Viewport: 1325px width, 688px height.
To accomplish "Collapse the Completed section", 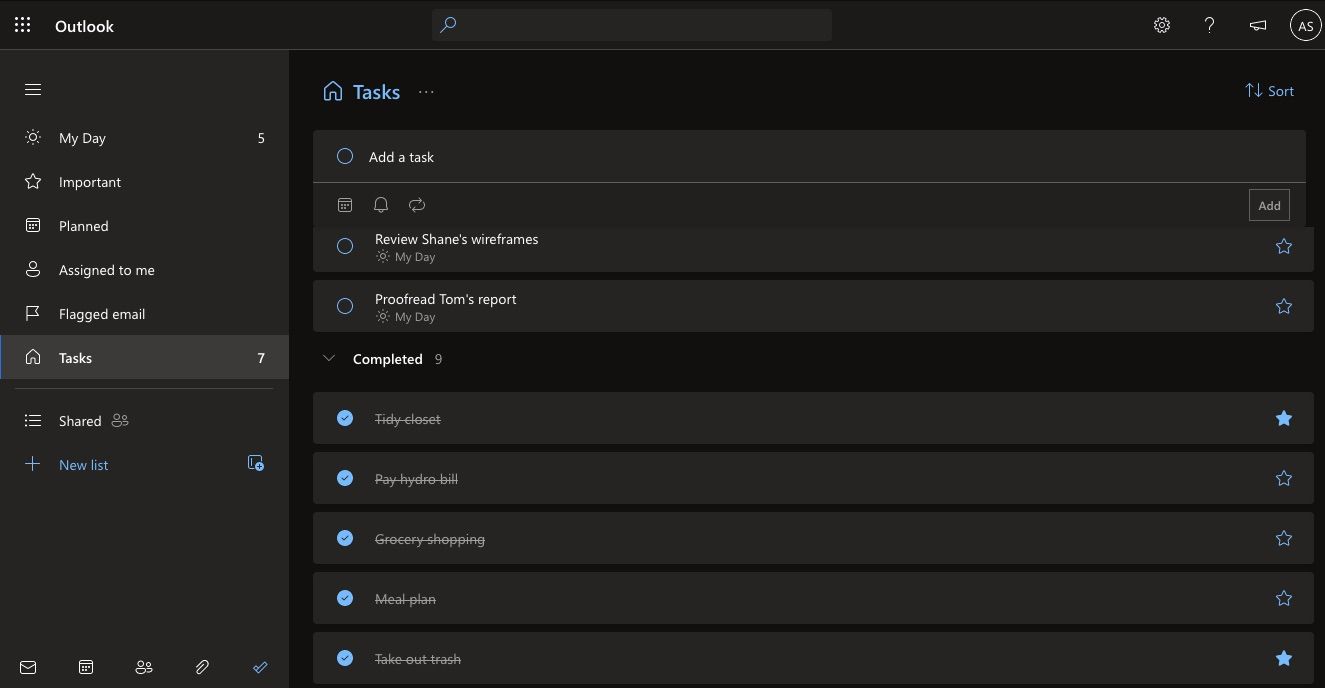I will (329, 359).
